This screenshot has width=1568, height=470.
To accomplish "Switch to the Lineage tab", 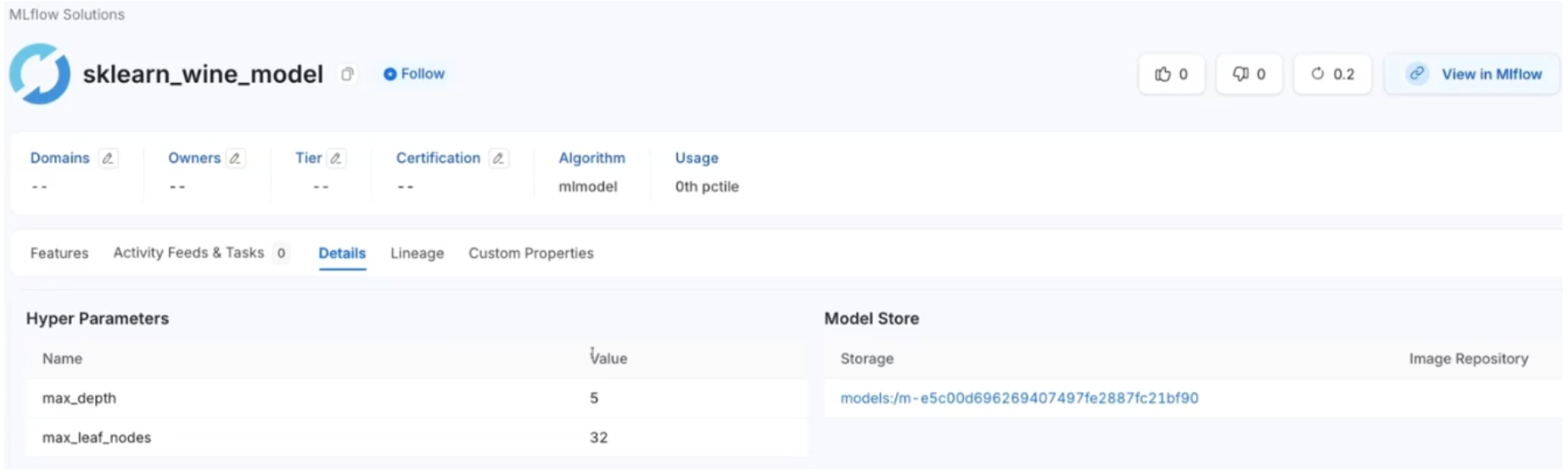I will coord(417,253).
